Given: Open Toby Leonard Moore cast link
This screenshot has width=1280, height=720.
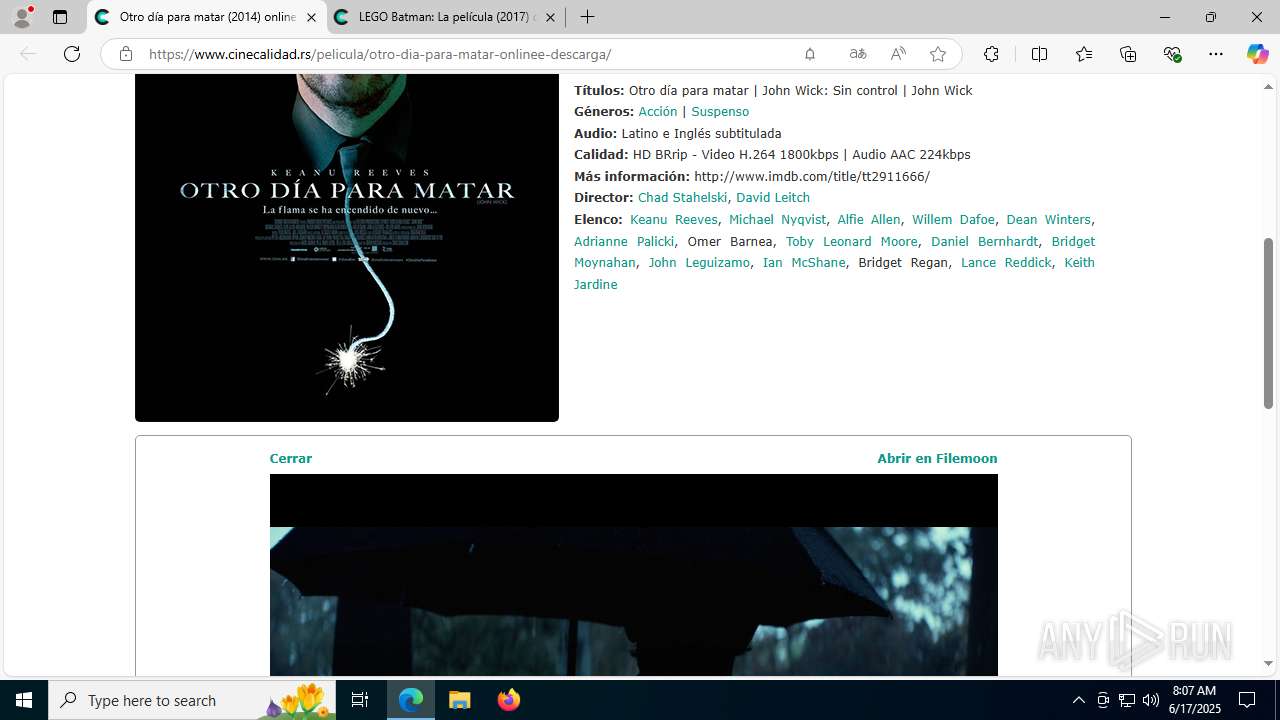Looking at the screenshot, I should (x=852, y=242).
